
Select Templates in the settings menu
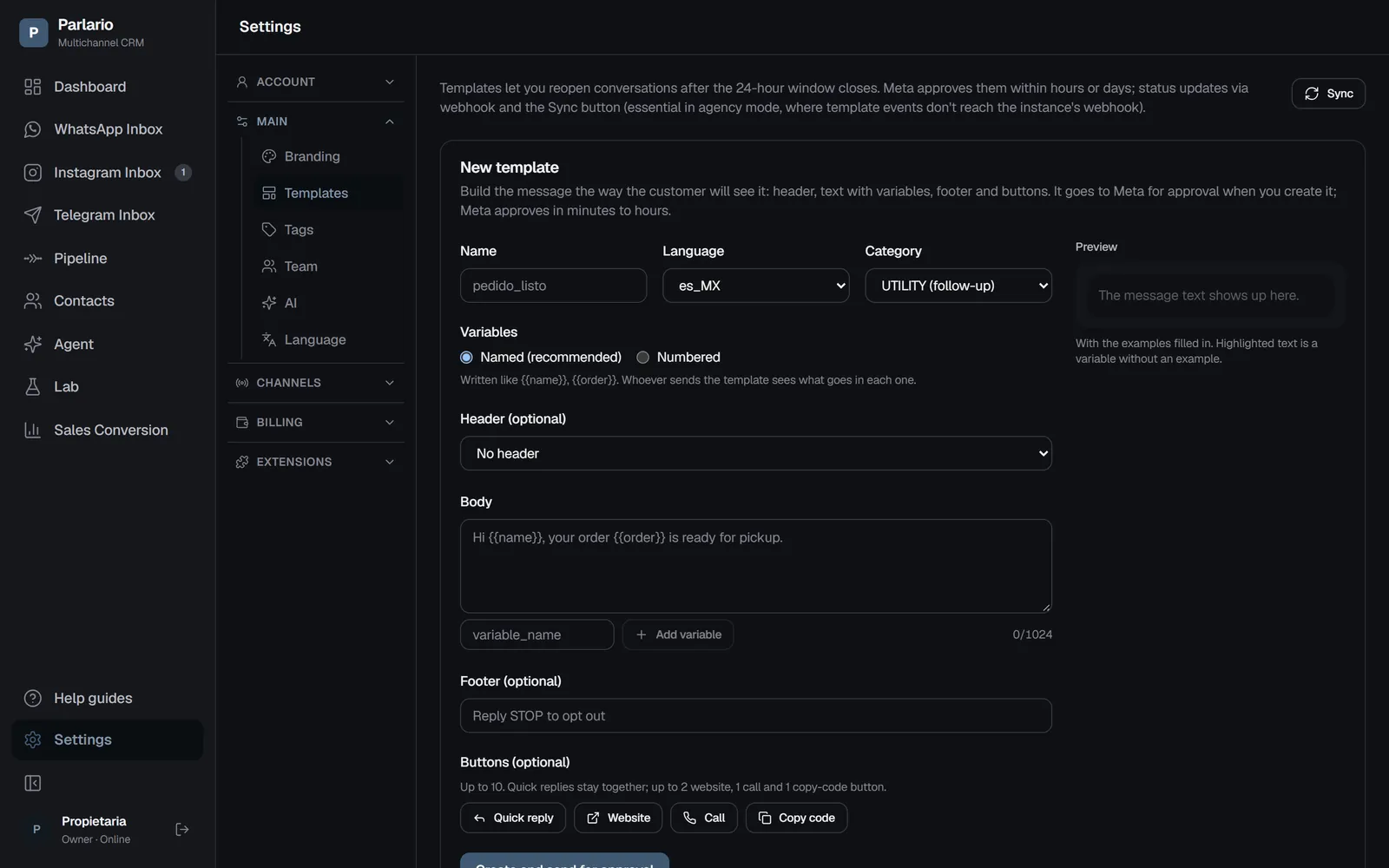click(328, 193)
